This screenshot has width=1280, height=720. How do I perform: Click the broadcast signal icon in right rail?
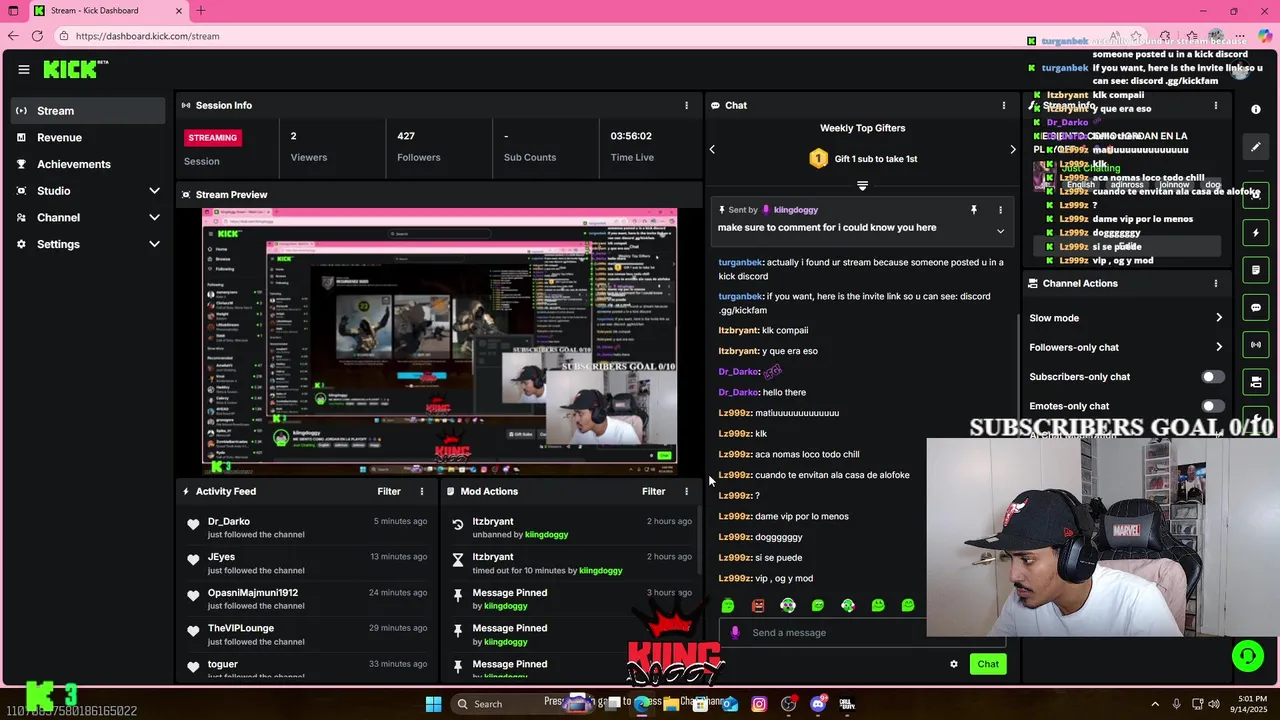click(1256, 345)
